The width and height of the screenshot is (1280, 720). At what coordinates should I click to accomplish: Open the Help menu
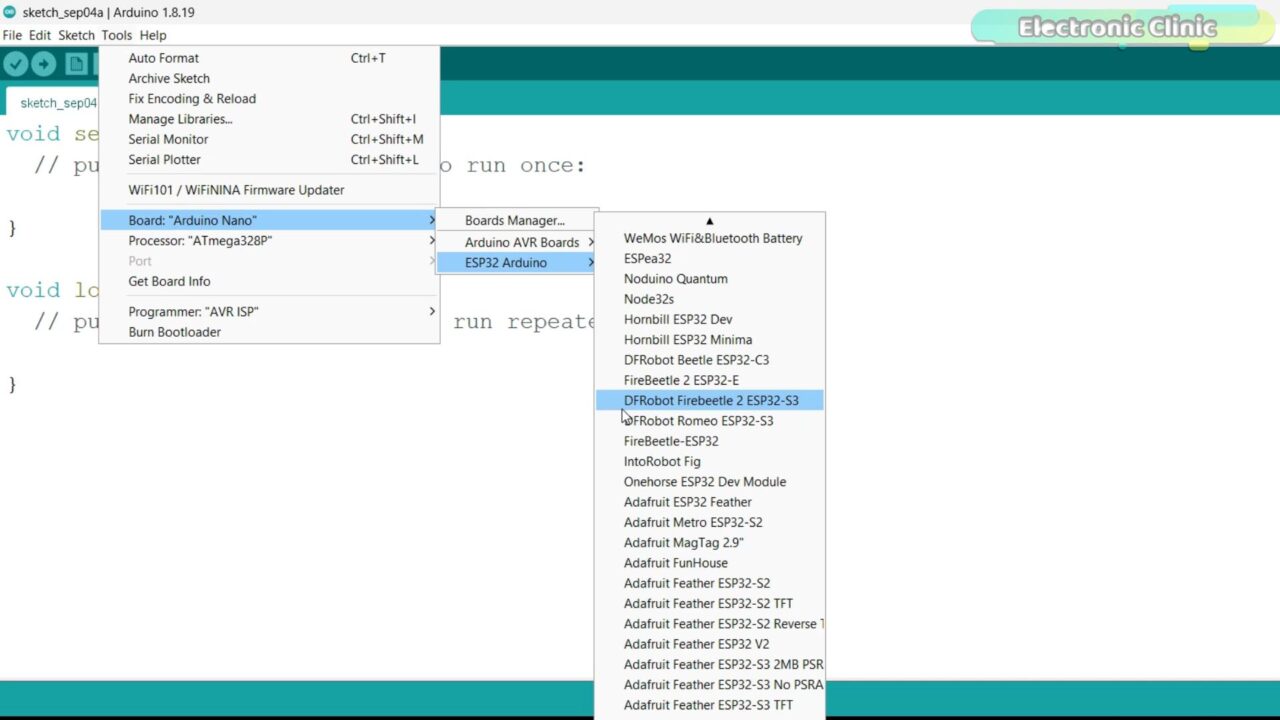(153, 35)
